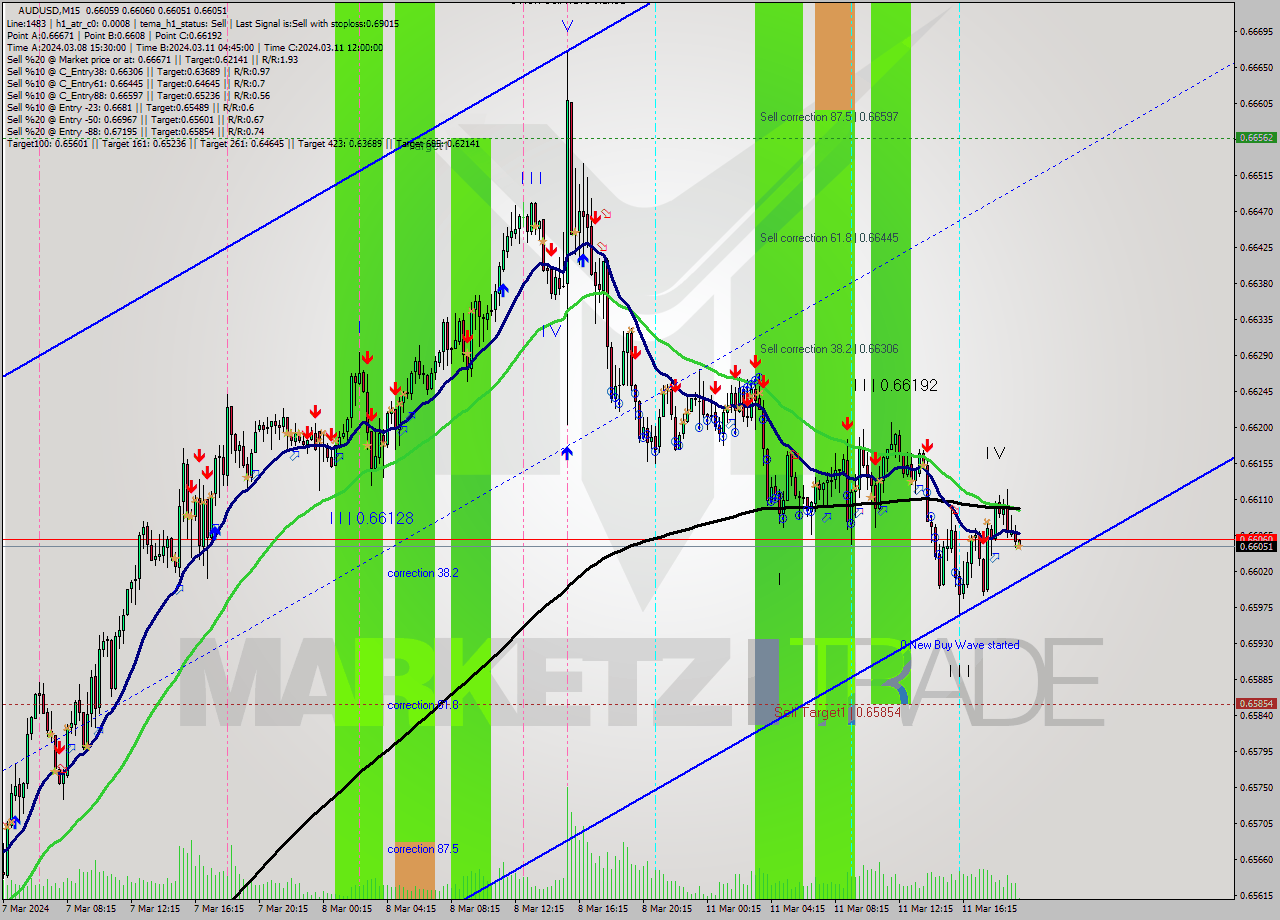Click the 'I I I 0.66128' wave label
The height and width of the screenshot is (920, 1280).
click(x=371, y=518)
